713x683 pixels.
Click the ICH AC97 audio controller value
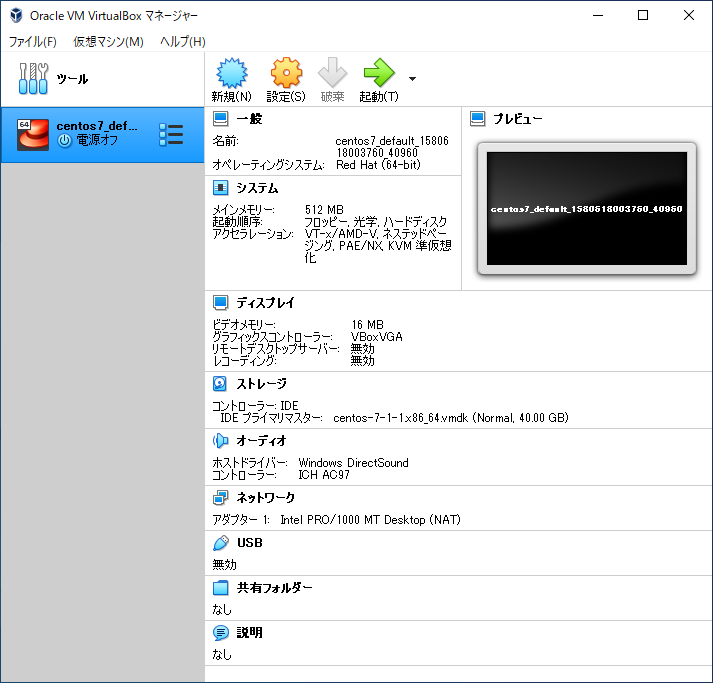pos(324,475)
